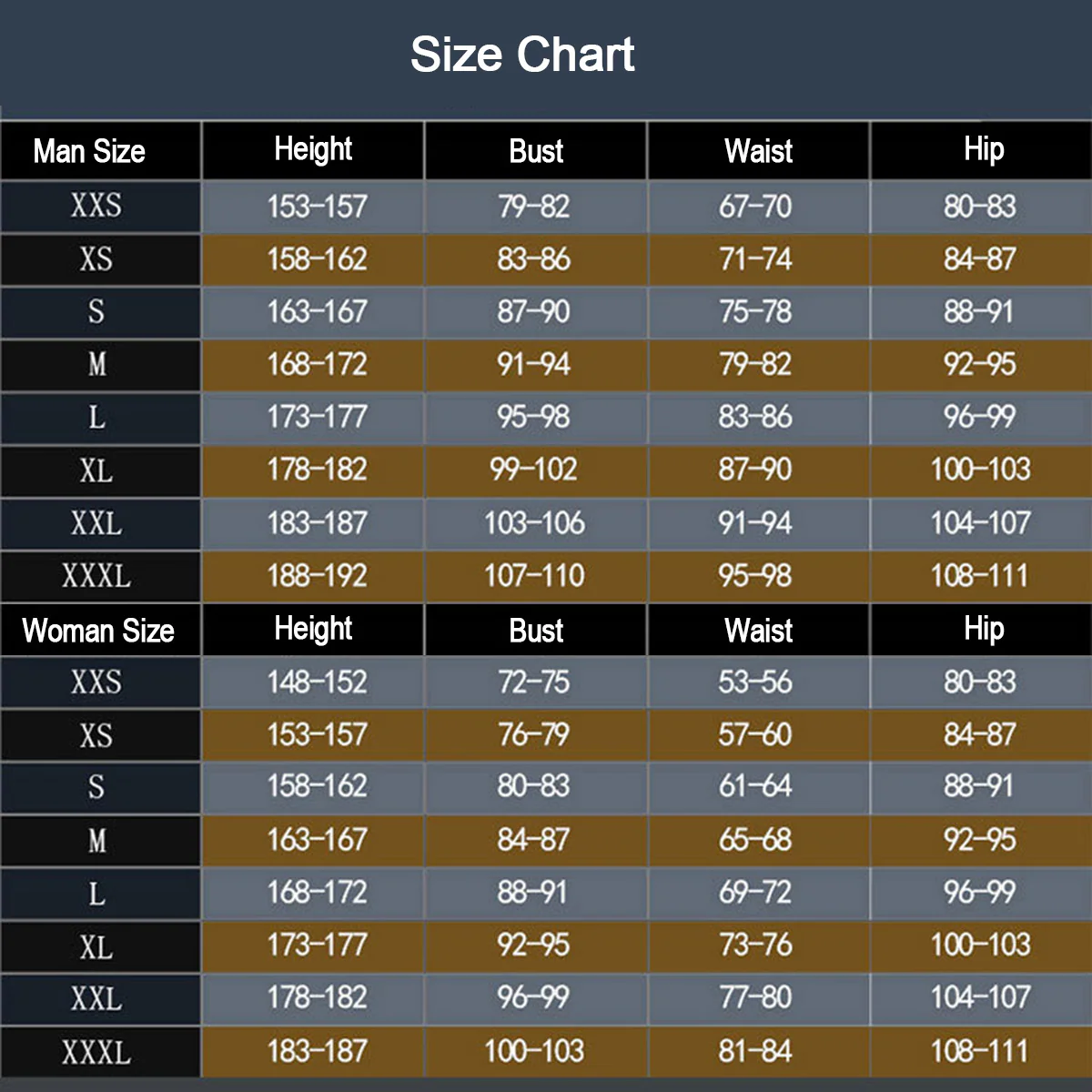Click the Hip header in Woman Size table
The height and width of the screenshot is (1092, 1092).
pos(984,629)
